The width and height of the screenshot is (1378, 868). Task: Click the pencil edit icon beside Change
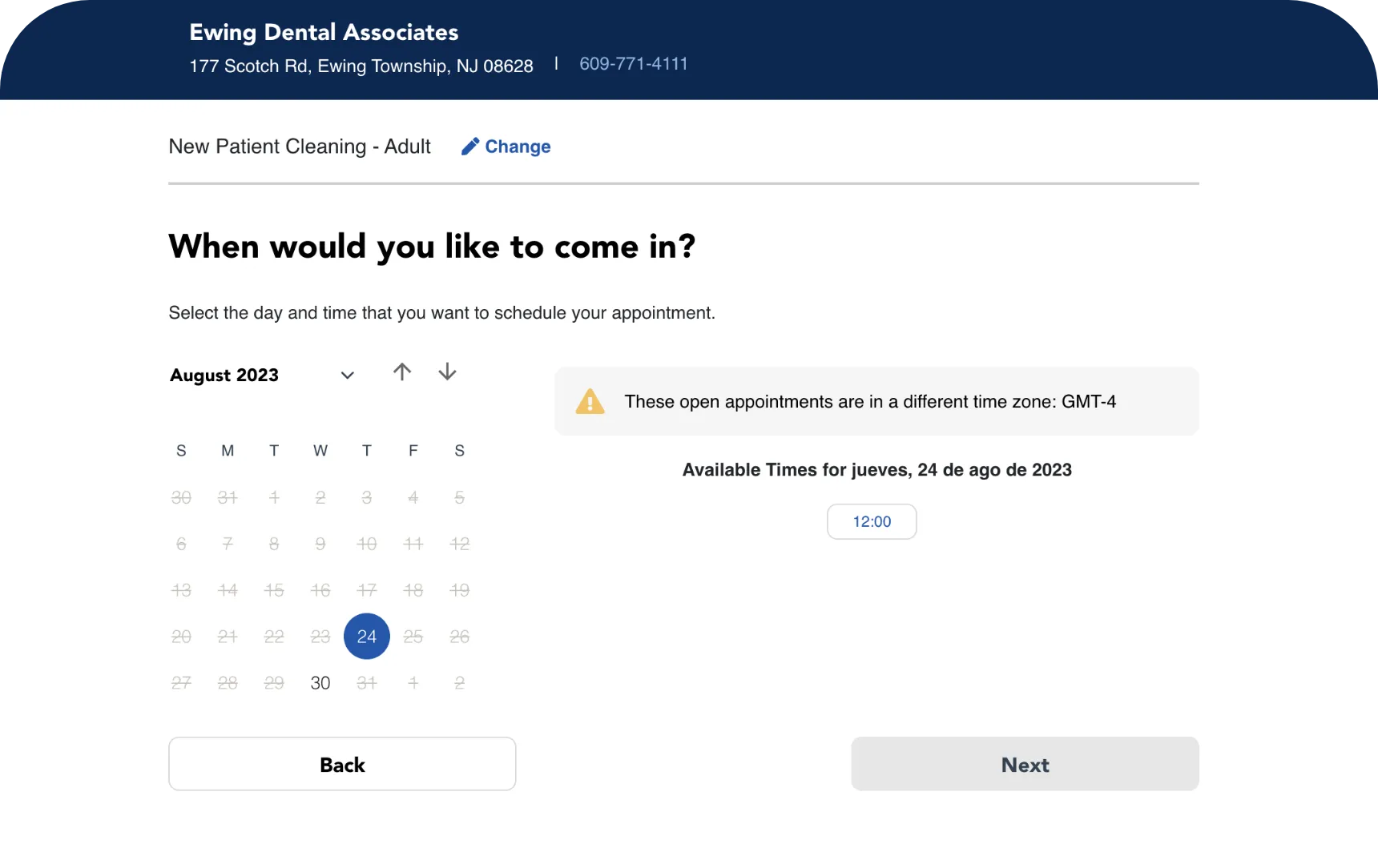[470, 147]
